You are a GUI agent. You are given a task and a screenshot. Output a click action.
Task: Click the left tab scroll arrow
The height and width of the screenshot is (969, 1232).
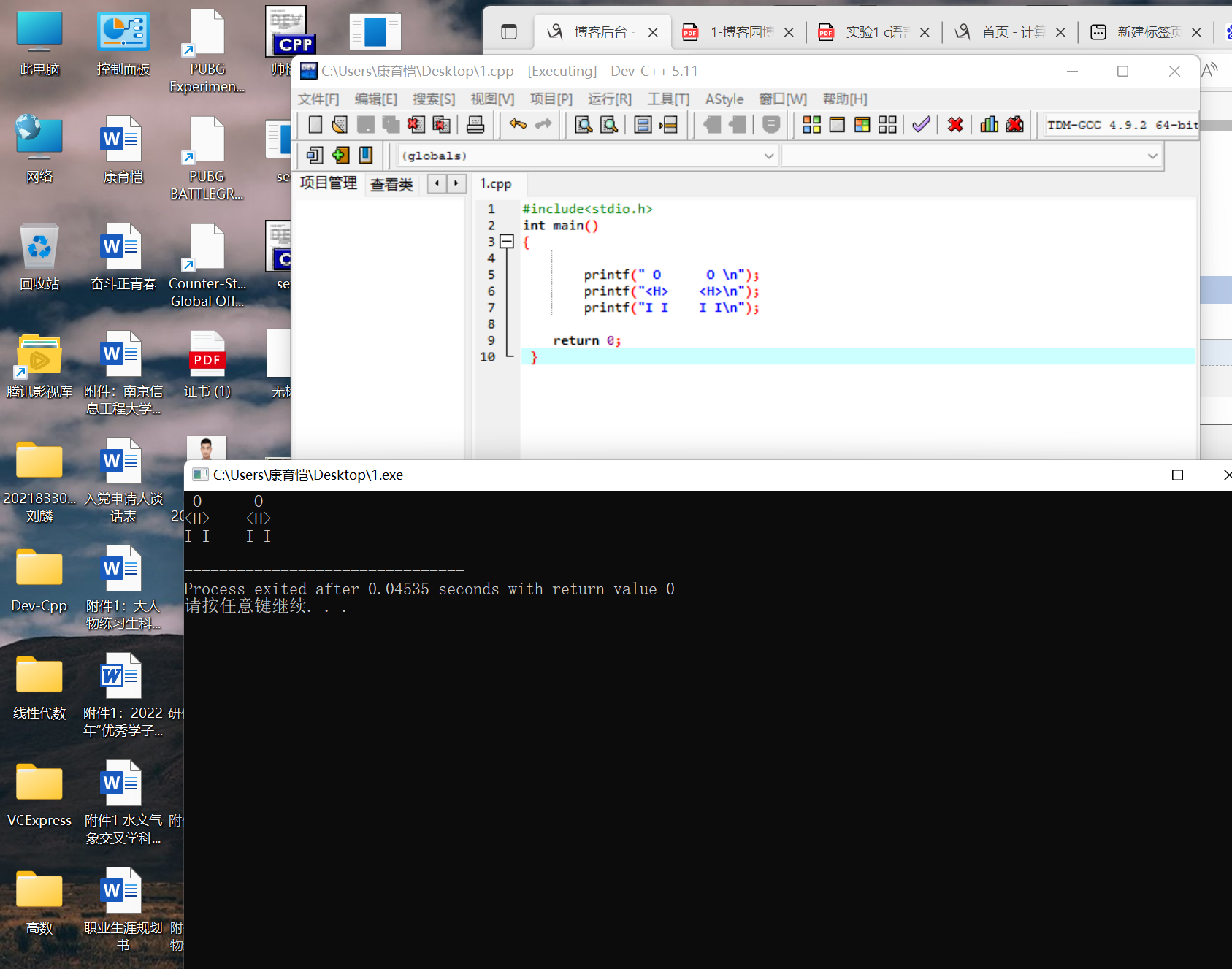coord(437,183)
